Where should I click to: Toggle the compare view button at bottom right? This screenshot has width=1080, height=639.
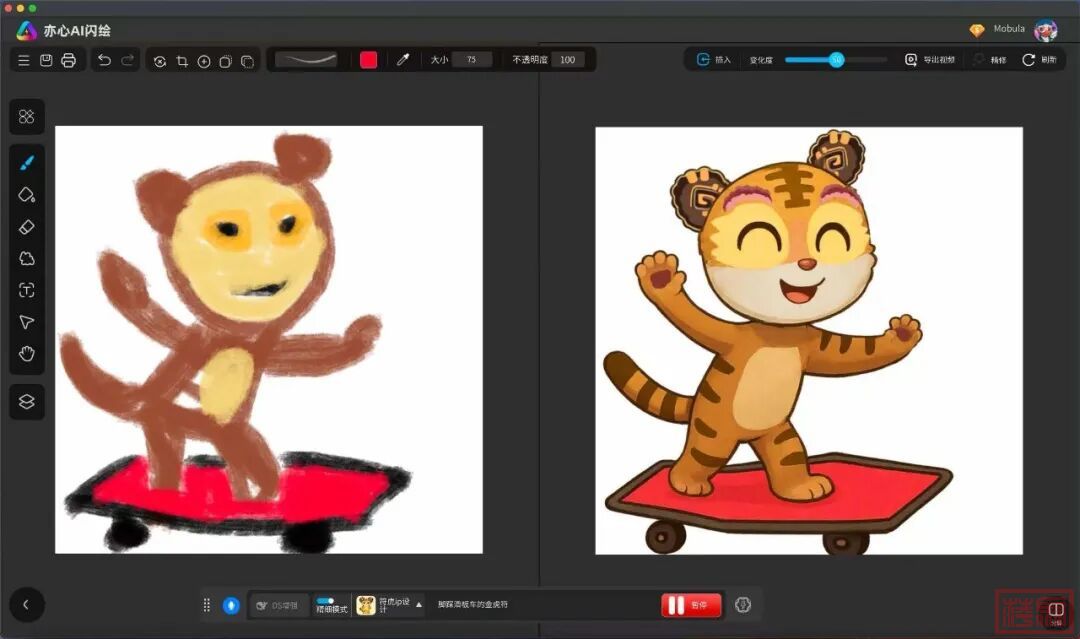[x=1055, y=609]
